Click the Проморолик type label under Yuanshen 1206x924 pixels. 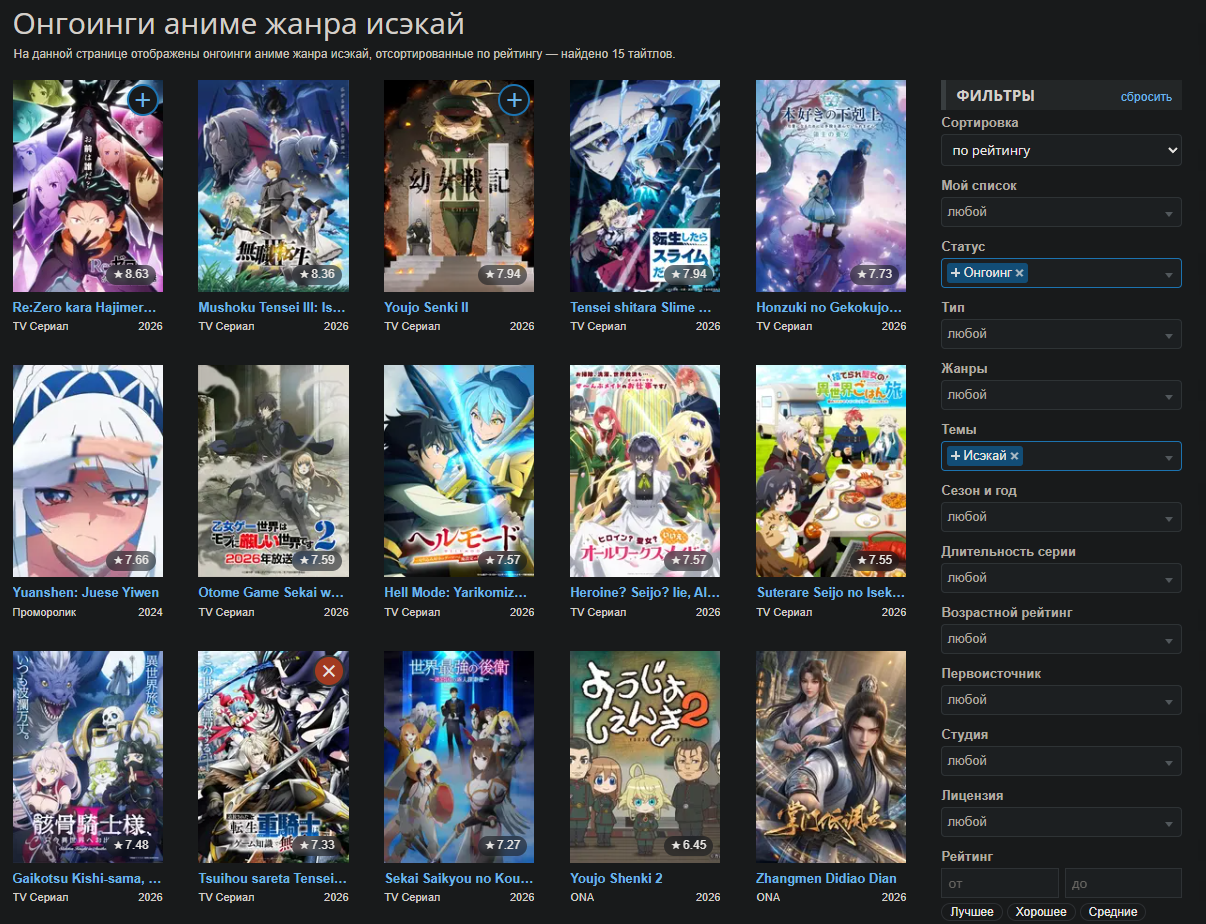pyautogui.click(x=45, y=612)
